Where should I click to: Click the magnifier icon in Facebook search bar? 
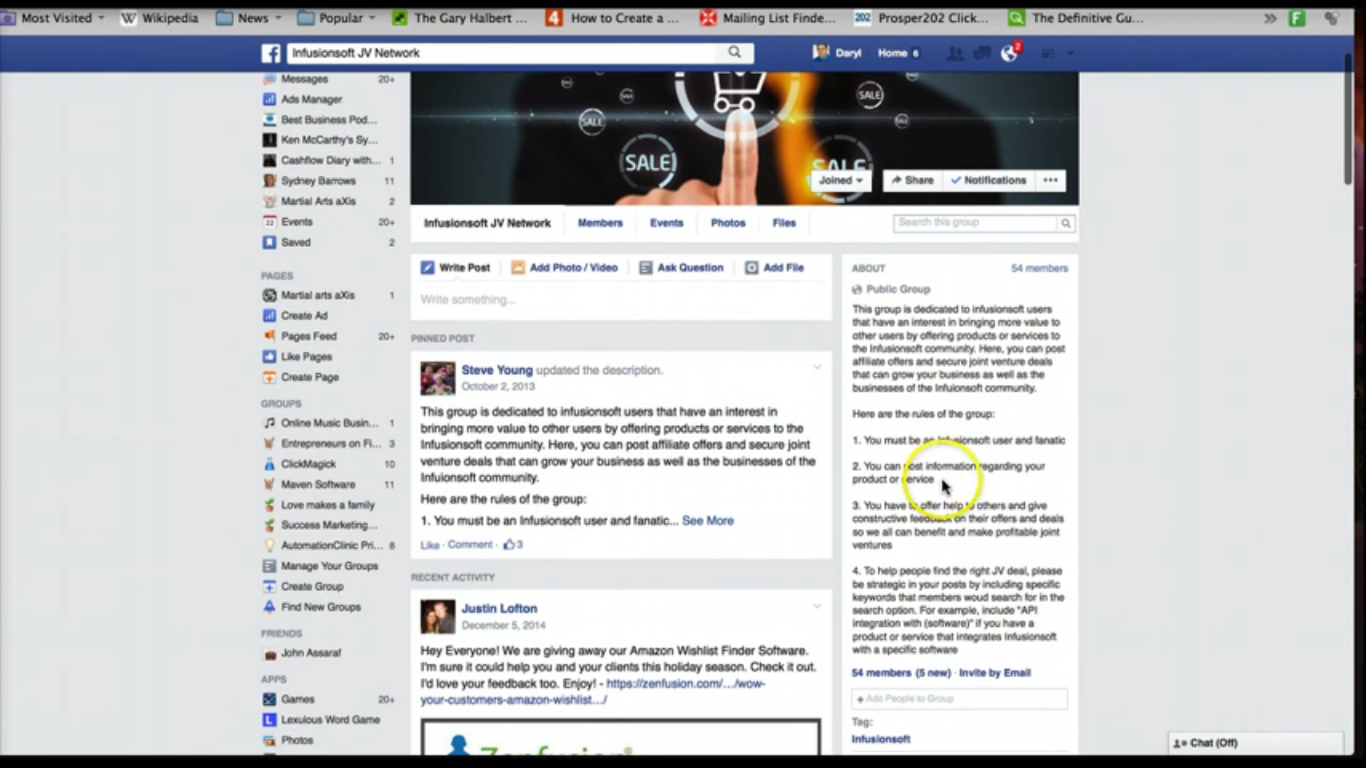tap(735, 53)
